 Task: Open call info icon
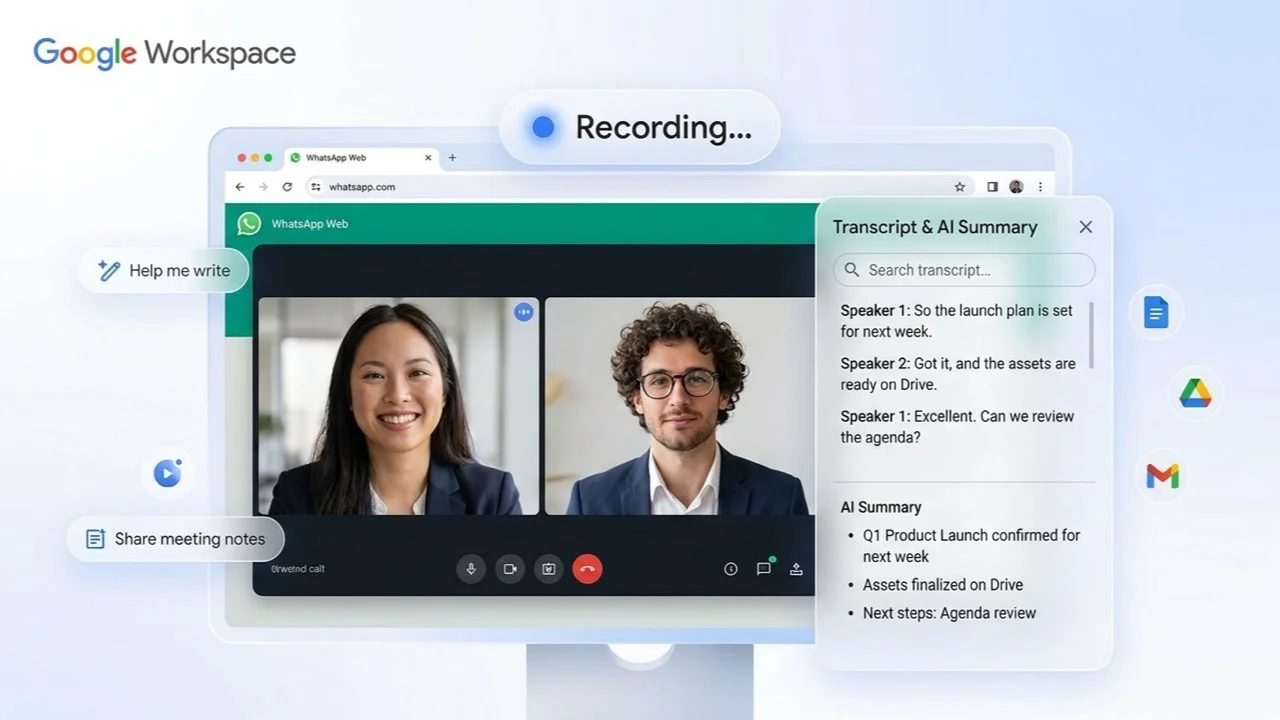point(731,569)
